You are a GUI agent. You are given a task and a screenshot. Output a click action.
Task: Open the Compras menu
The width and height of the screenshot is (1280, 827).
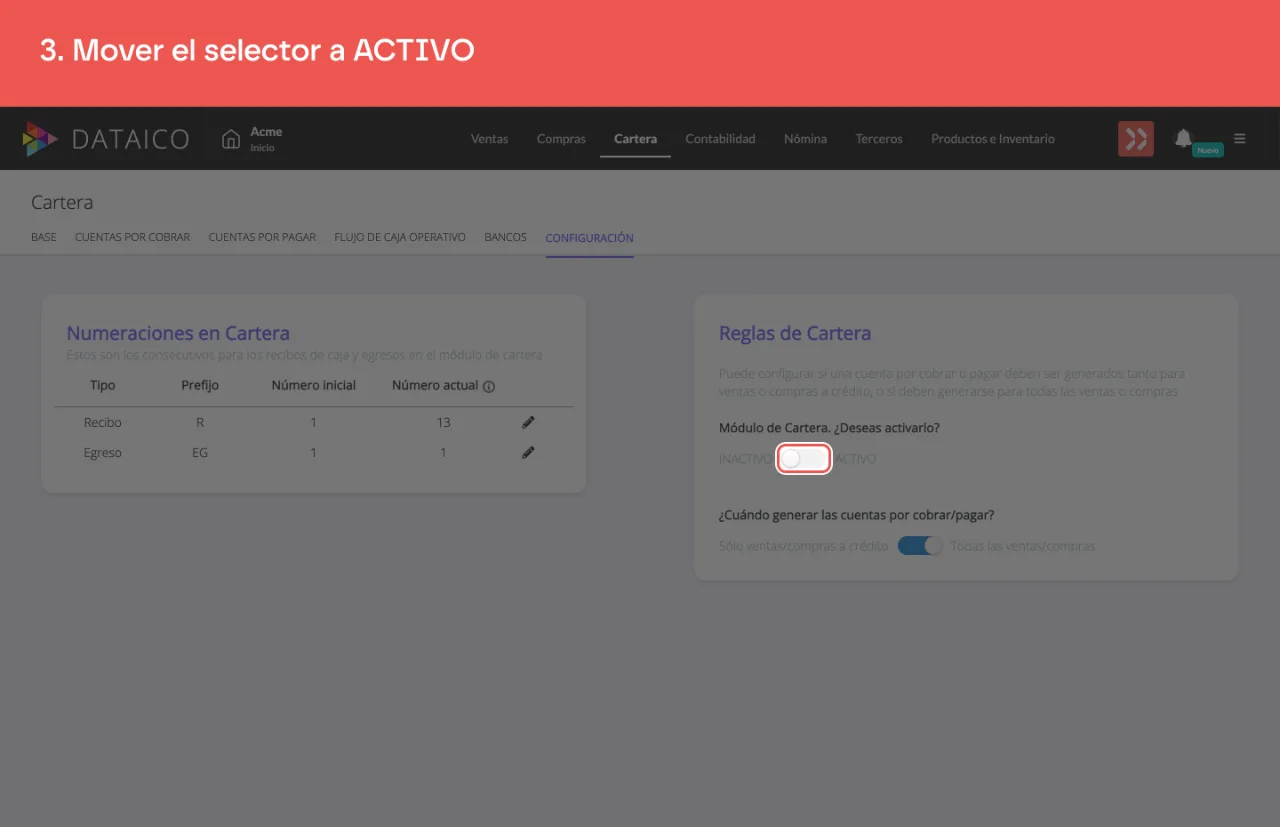click(561, 139)
